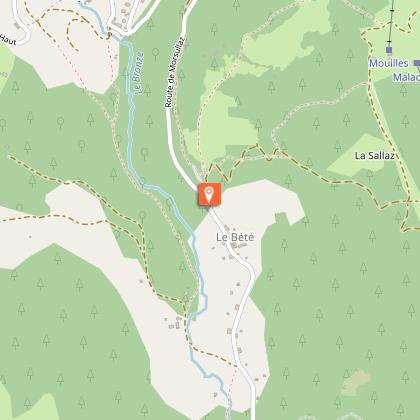The width and height of the screenshot is (420, 420).
Task: Click the village buildings at the top edge
Action: pos(122,15)
